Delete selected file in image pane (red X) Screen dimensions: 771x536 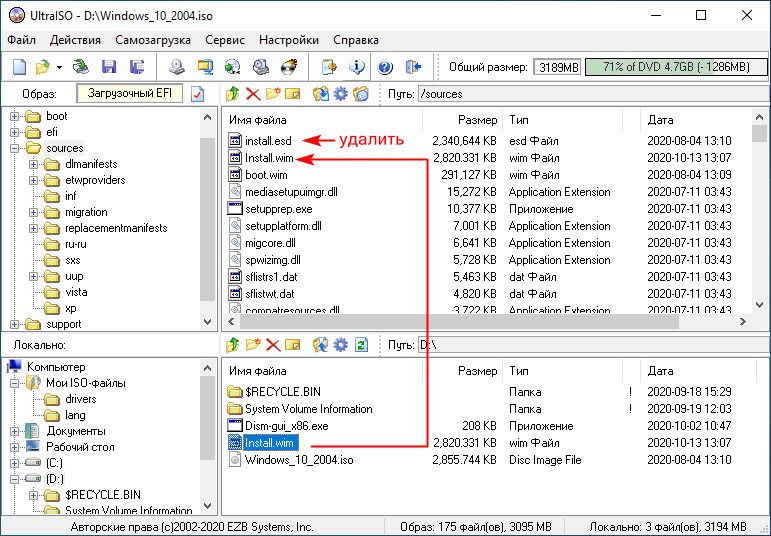253,93
